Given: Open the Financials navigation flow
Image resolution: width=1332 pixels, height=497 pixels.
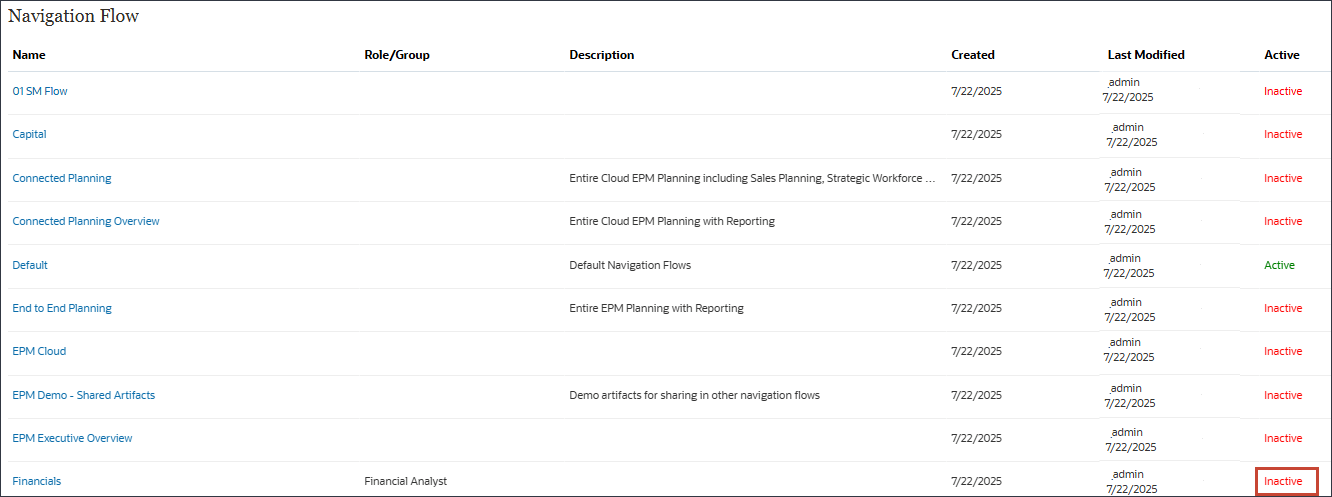Looking at the screenshot, I should click(37, 481).
